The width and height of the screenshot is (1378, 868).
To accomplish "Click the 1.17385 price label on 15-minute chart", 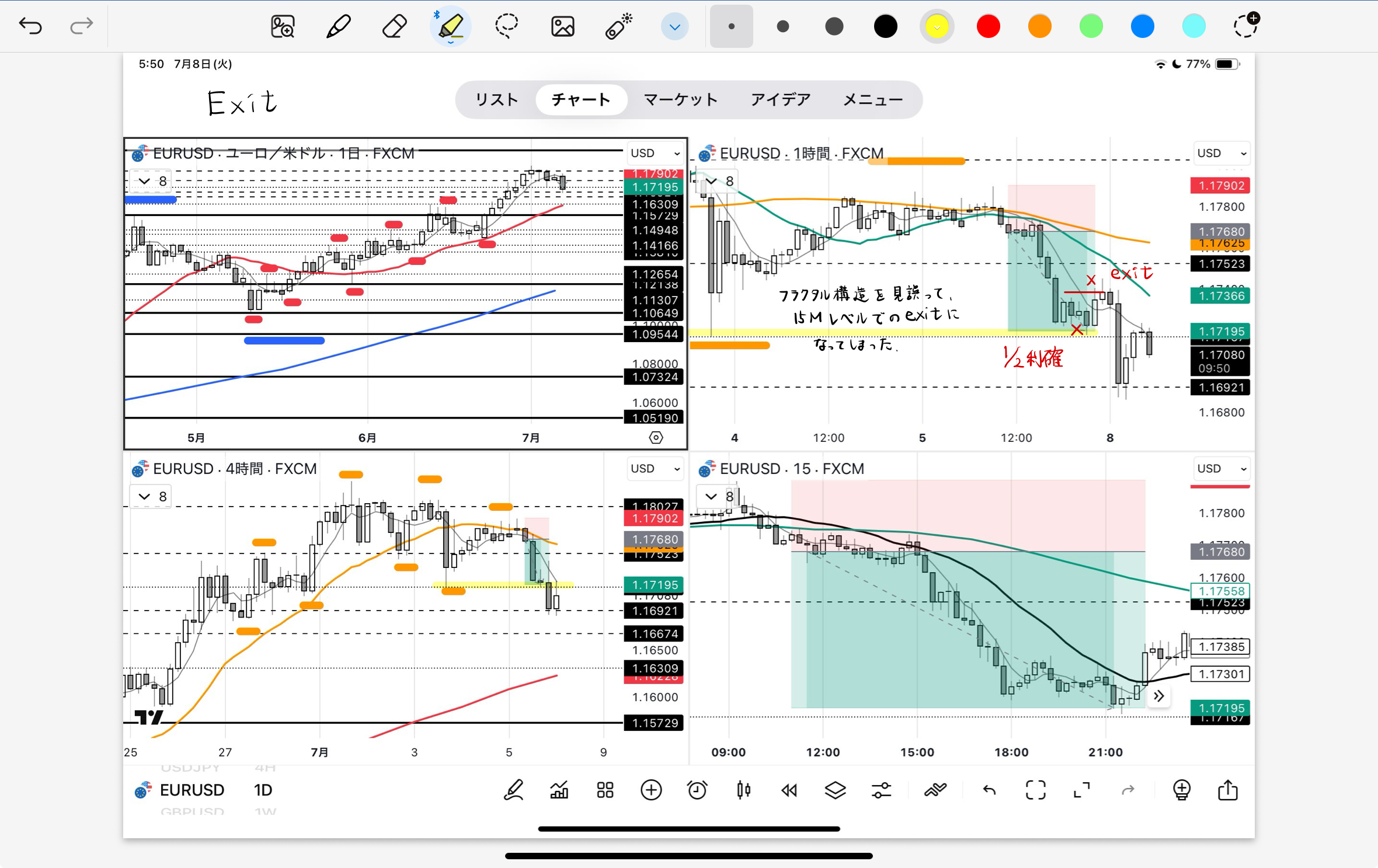I will (1220, 646).
